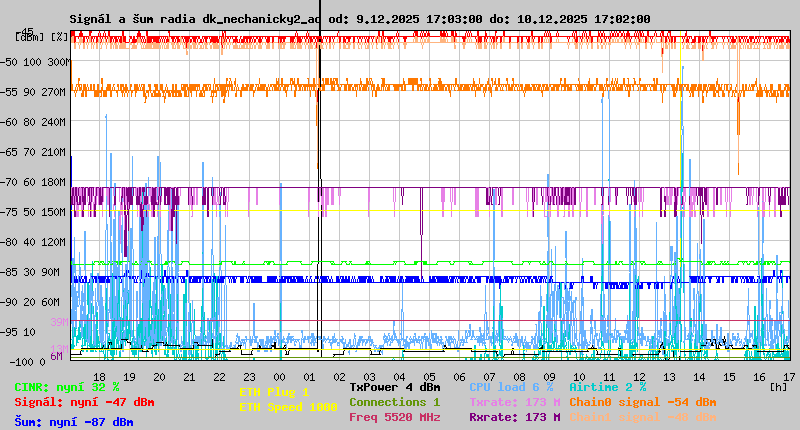Image resolution: width=800 pixels, height=430 pixels.
Task: Click the CINR legend entry
Action: pos(67,387)
